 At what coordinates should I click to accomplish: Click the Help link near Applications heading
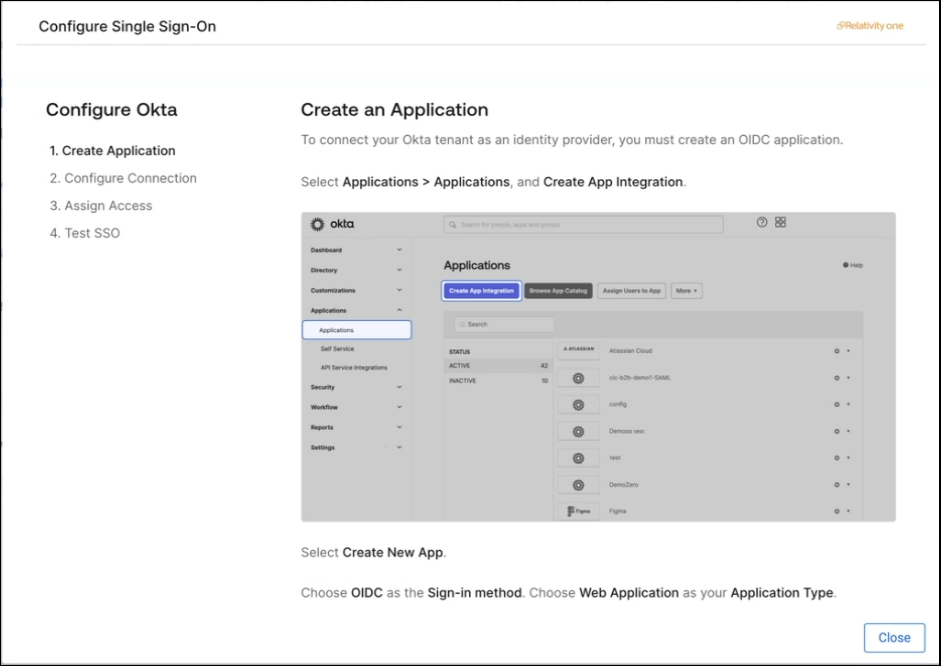point(853,265)
